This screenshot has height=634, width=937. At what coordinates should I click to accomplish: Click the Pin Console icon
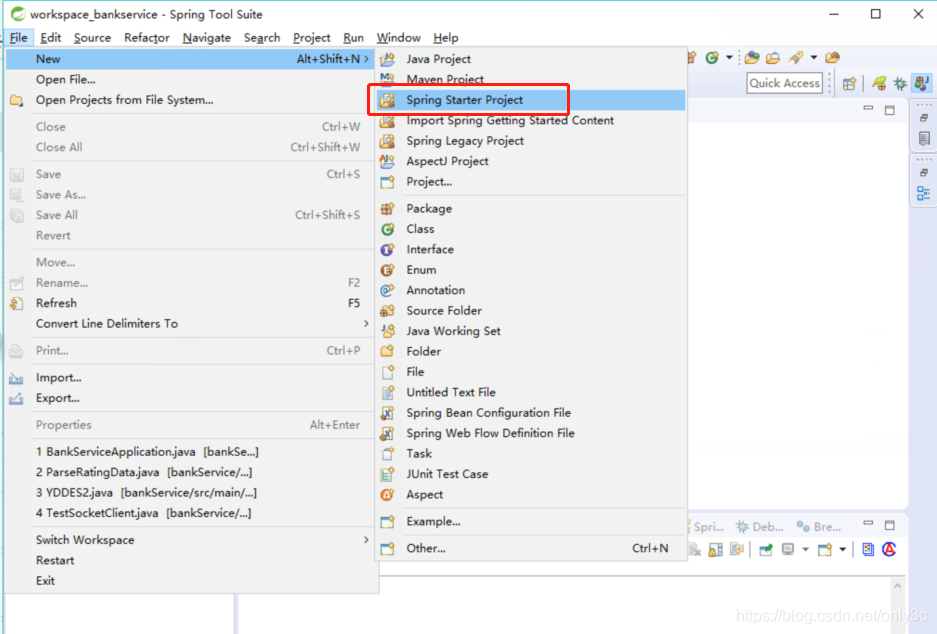point(765,549)
